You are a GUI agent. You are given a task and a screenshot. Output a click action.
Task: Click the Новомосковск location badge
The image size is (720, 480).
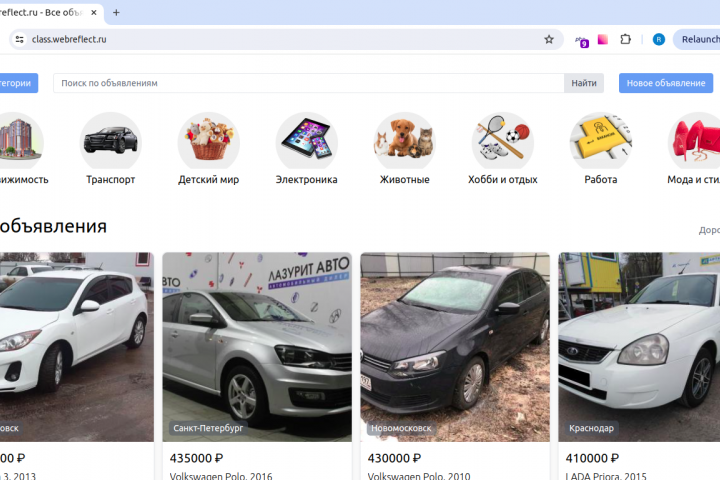pyautogui.click(x=401, y=428)
